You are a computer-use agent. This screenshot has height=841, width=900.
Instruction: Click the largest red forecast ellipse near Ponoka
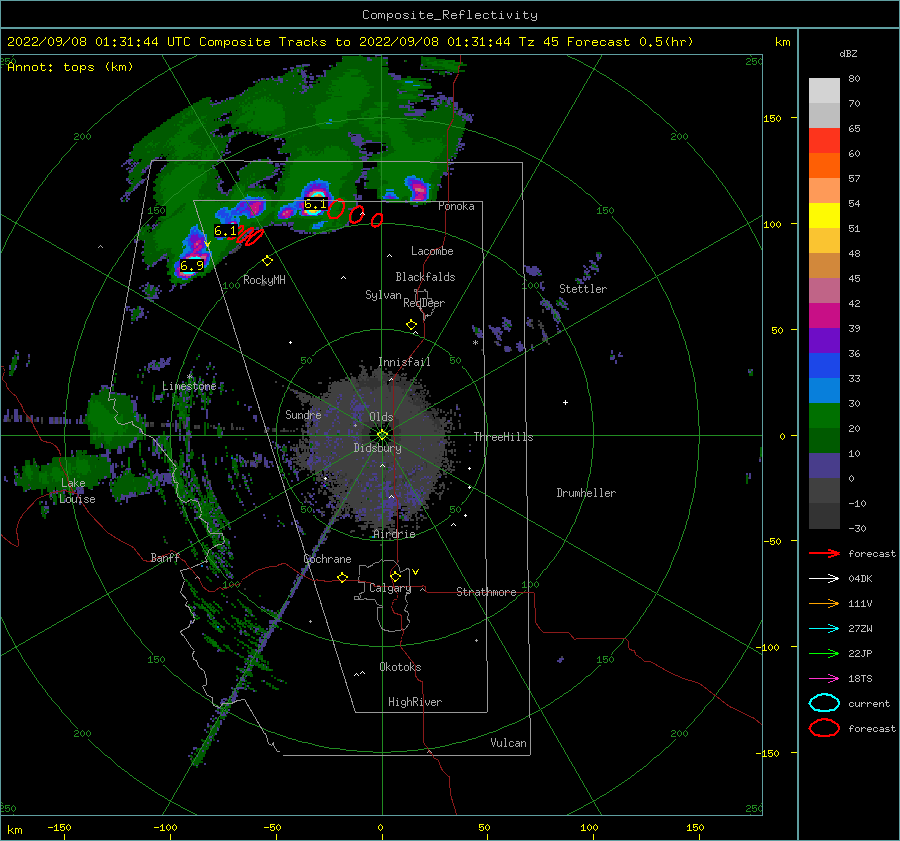click(x=336, y=208)
